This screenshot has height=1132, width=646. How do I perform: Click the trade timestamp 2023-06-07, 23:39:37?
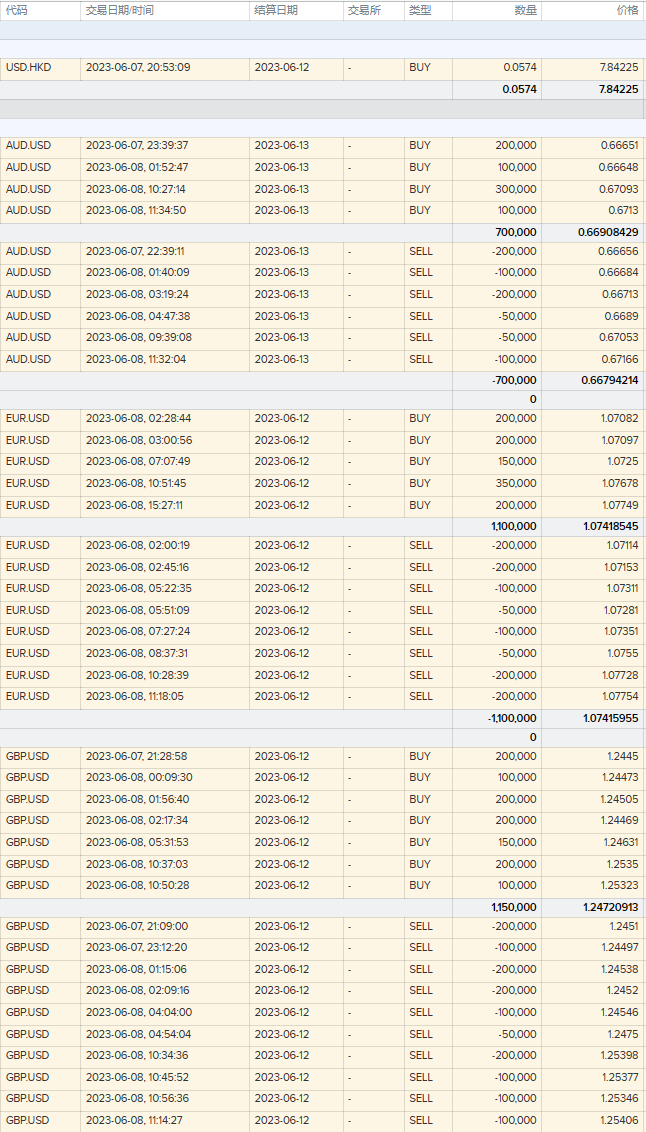[x=137, y=146]
